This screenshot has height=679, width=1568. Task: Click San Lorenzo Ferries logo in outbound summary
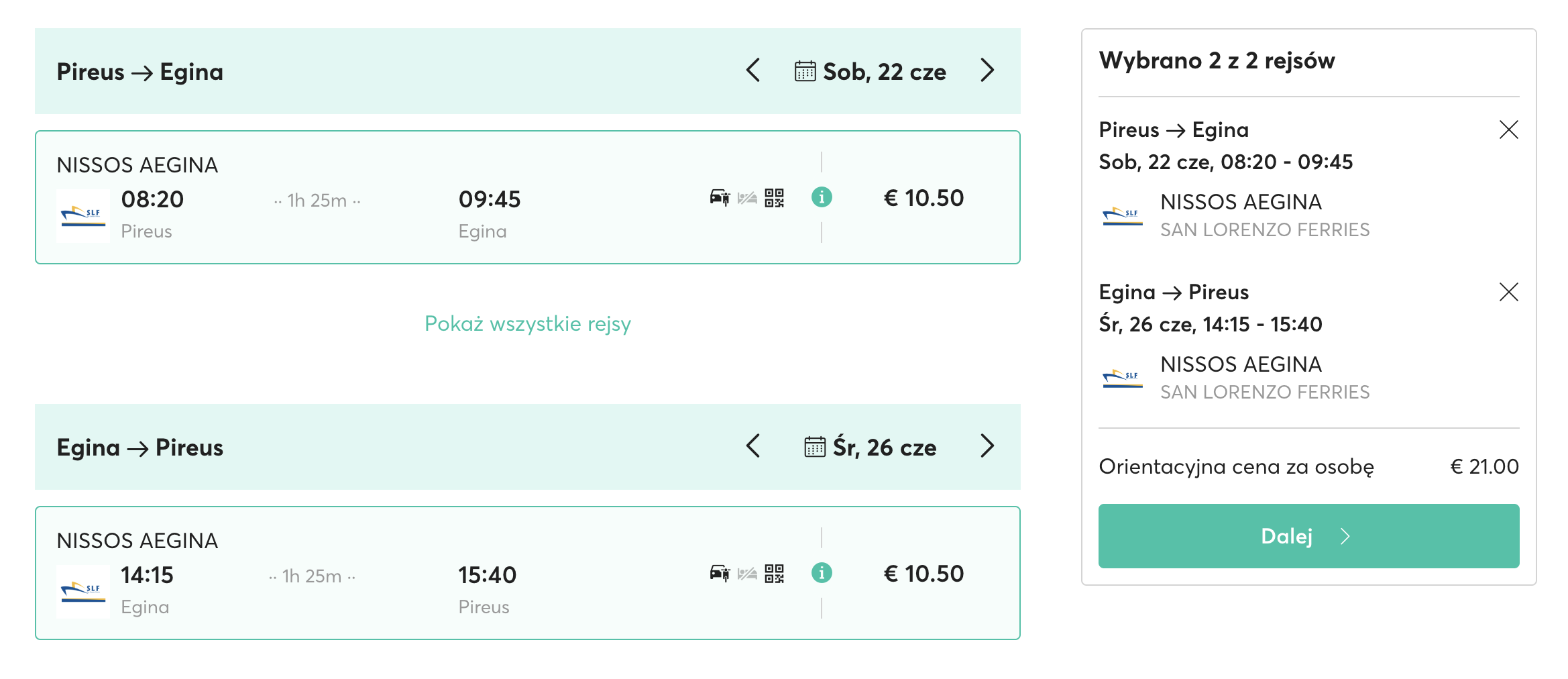pos(1122,216)
